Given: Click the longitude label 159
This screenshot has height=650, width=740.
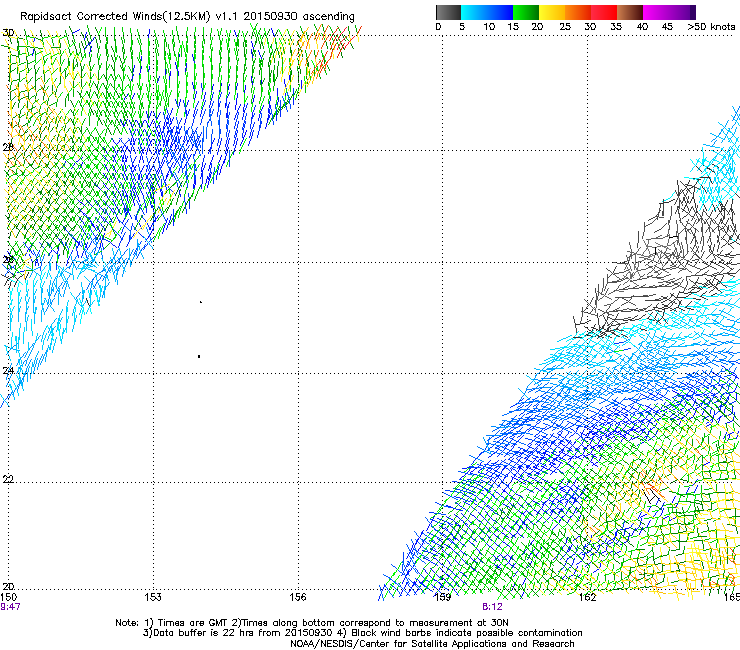Looking at the screenshot, I should pyautogui.click(x=442, y=597).
